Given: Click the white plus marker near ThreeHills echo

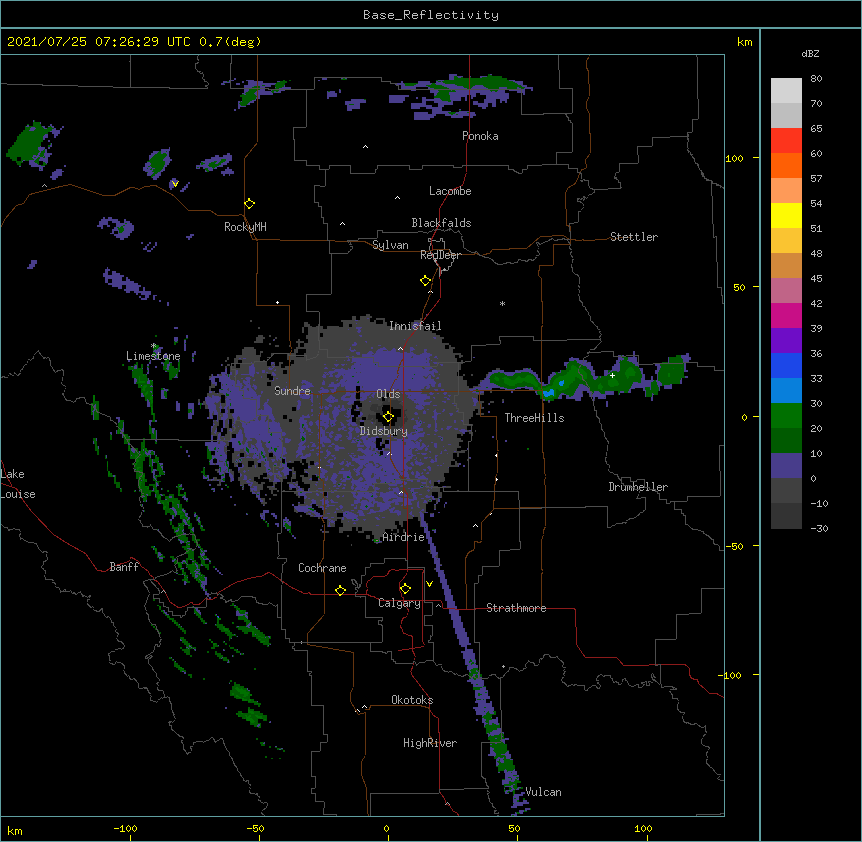Looking at the screenshot, I should [612, 375].
